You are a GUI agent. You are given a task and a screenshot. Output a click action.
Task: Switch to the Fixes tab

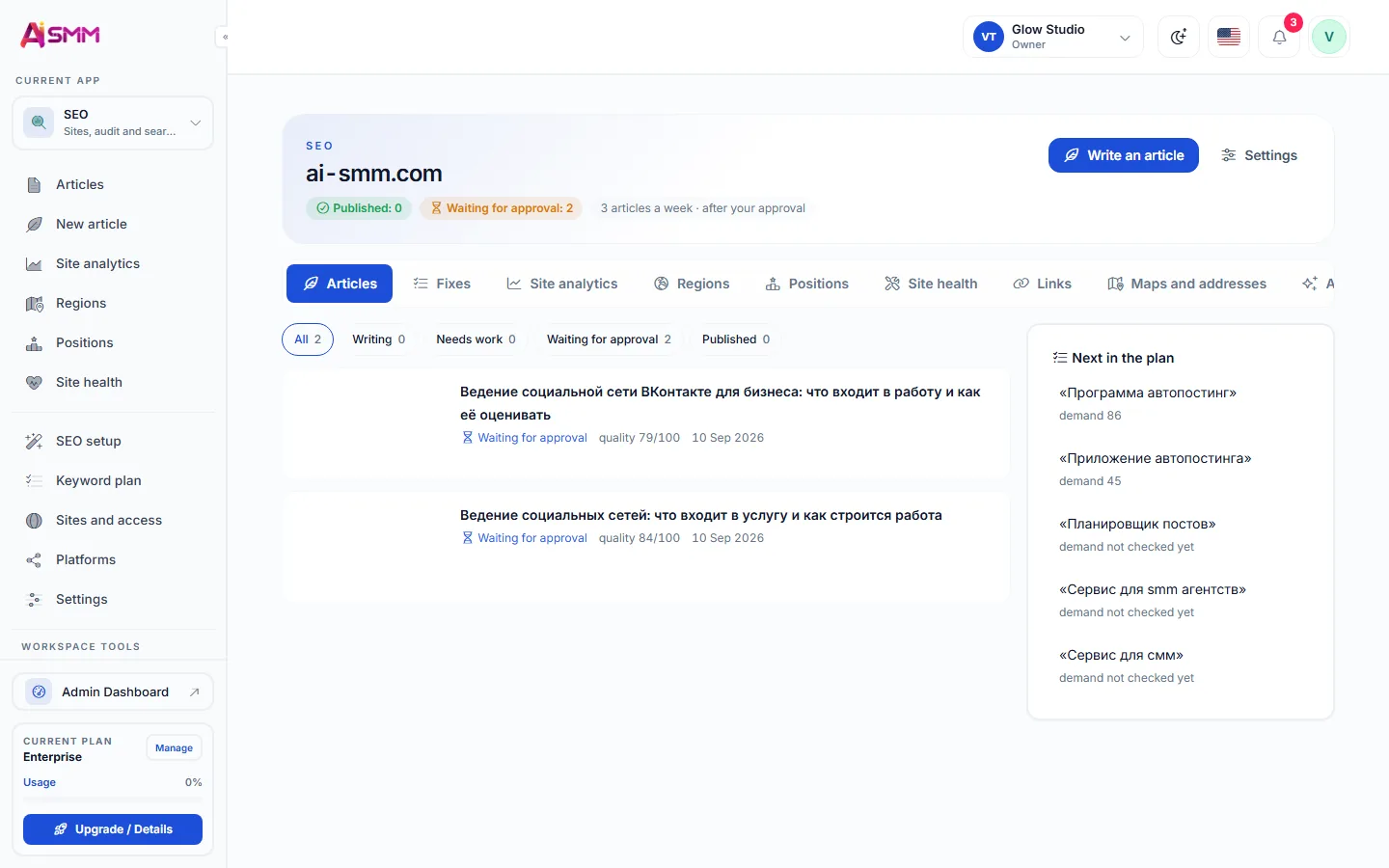(x=442, y=284)
